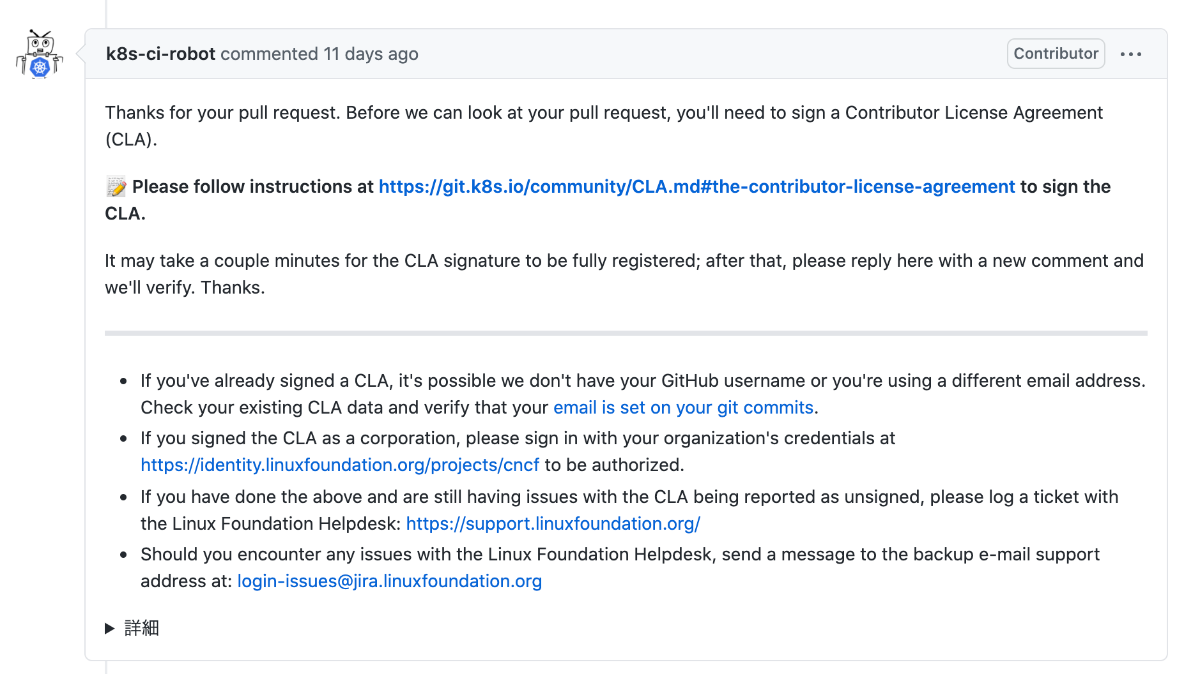
Task: Click the memo emoji before Please follow
Action: [x=116, y=187]
